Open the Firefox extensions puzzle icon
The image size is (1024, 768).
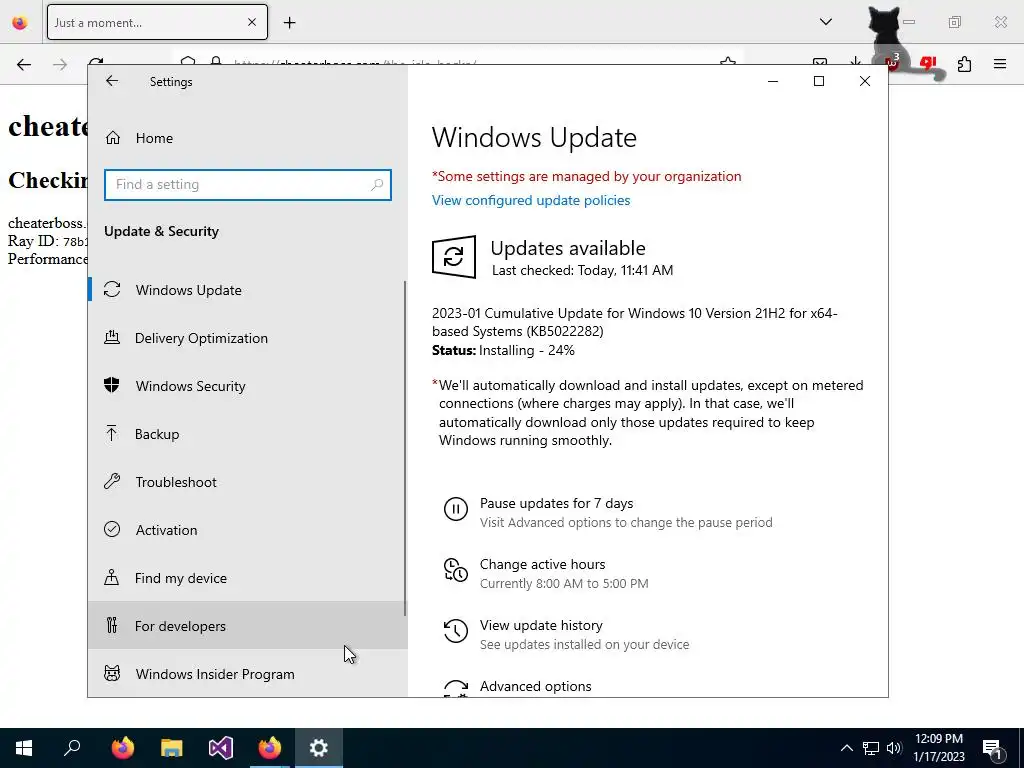(x=965, y=64)
